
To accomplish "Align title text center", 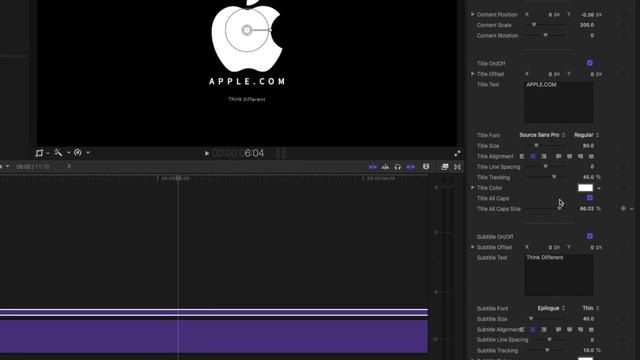I will [533, 156].
